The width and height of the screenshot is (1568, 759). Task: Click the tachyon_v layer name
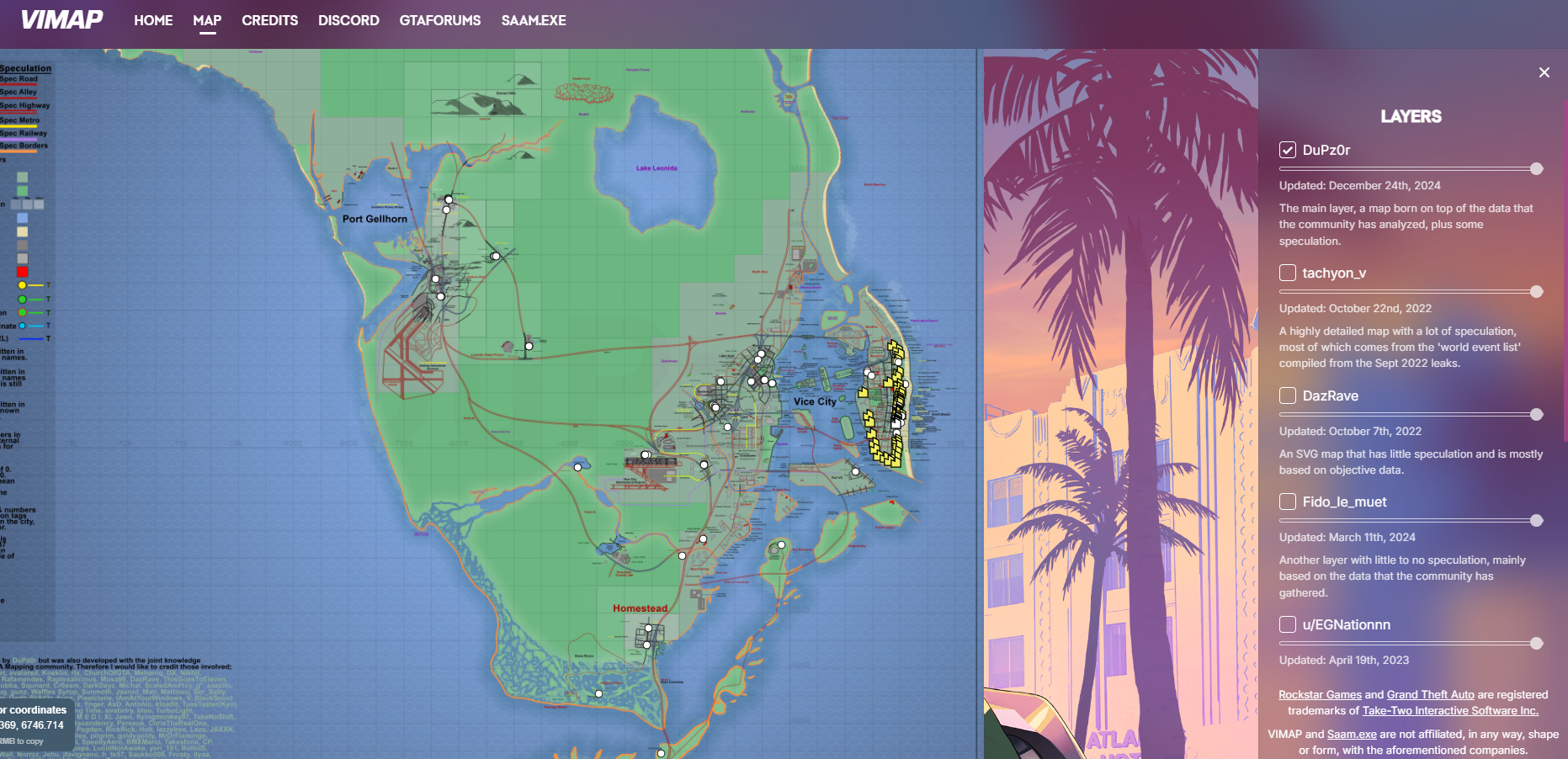pos(1334,273)
